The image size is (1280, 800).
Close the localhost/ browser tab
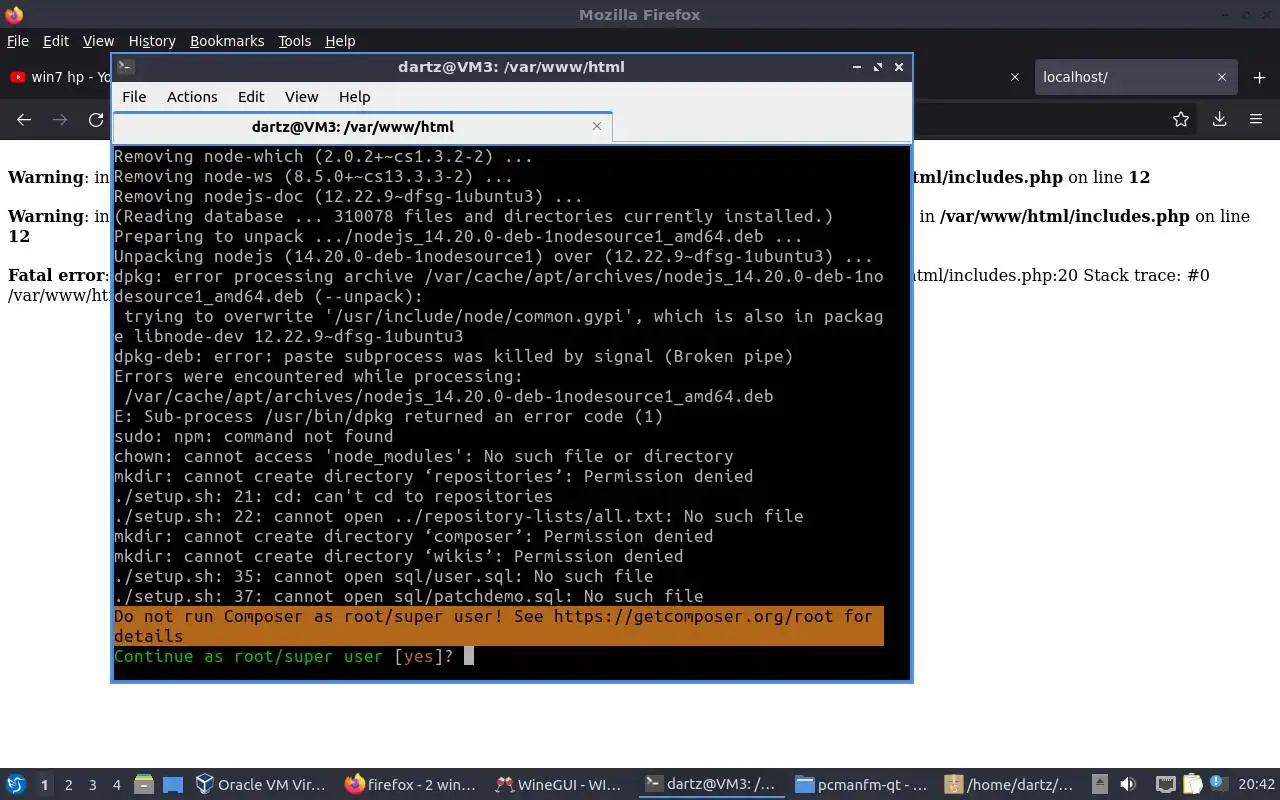point(1221,77)
